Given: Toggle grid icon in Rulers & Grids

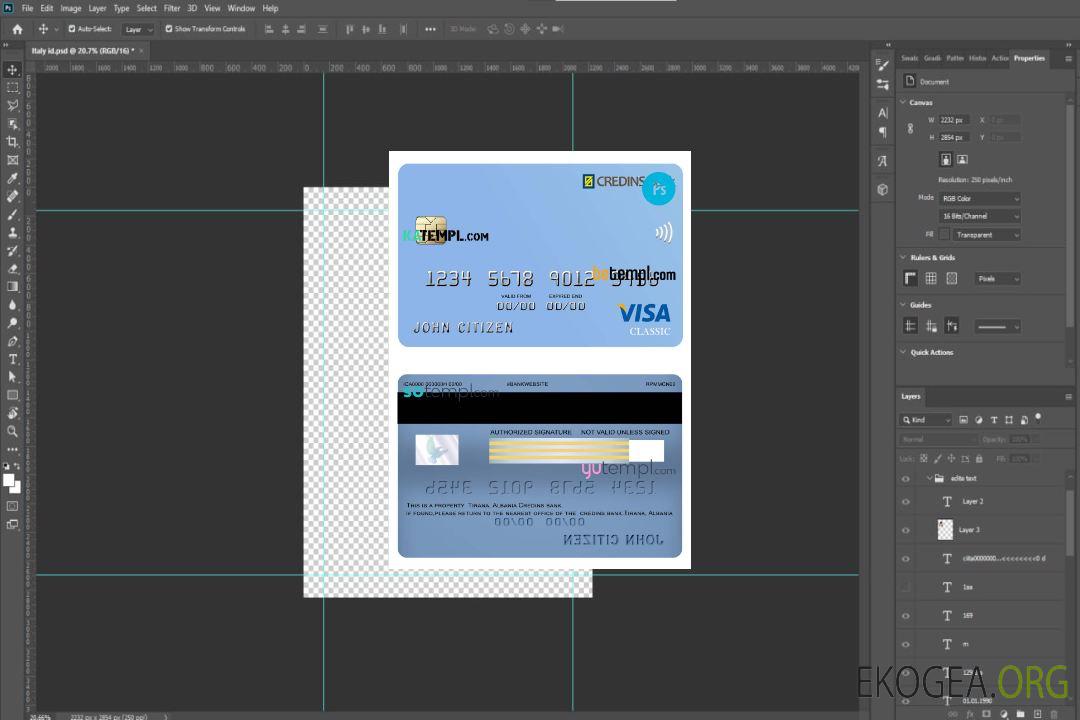Looking at the screenshot, I should pos(931,278).
